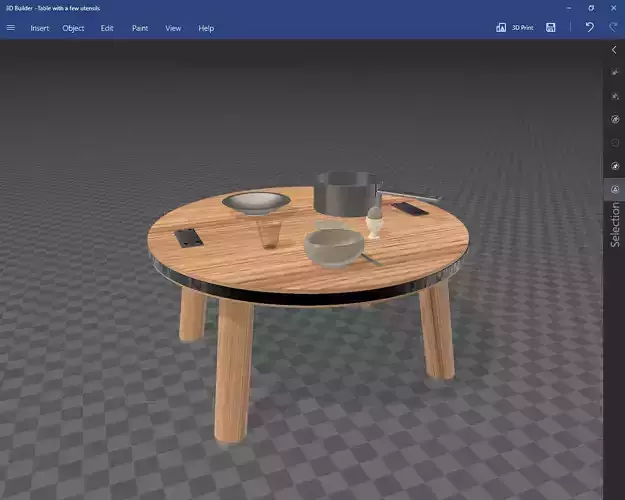
Task: Click the first icon under the sidebar chevron
Action: click(615, 72)
